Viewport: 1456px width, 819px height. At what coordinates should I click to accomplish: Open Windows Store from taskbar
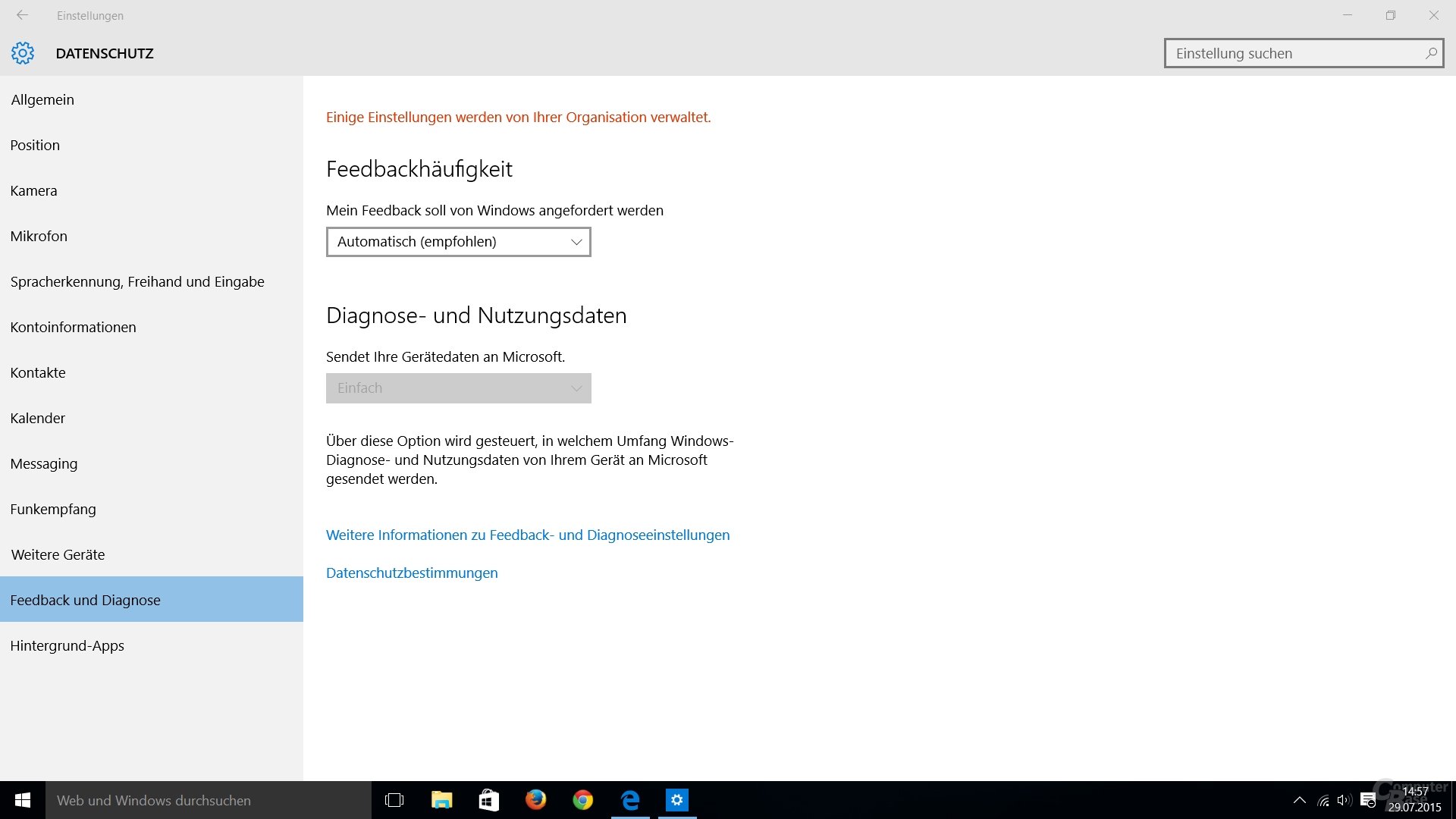[x=488, y=800]
